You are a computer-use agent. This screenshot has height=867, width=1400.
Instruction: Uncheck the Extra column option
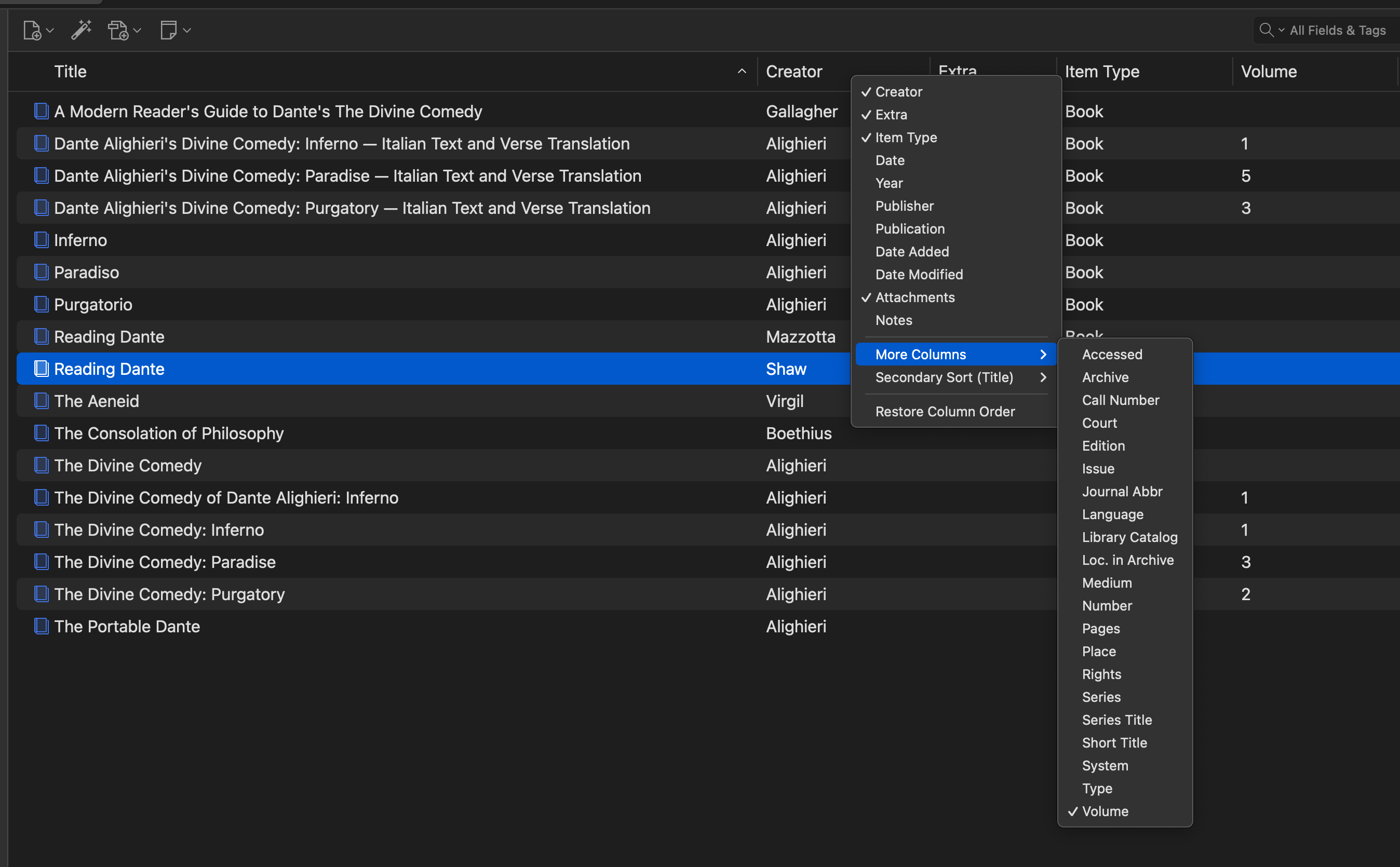pyautogui.click(x=891, y=115)
